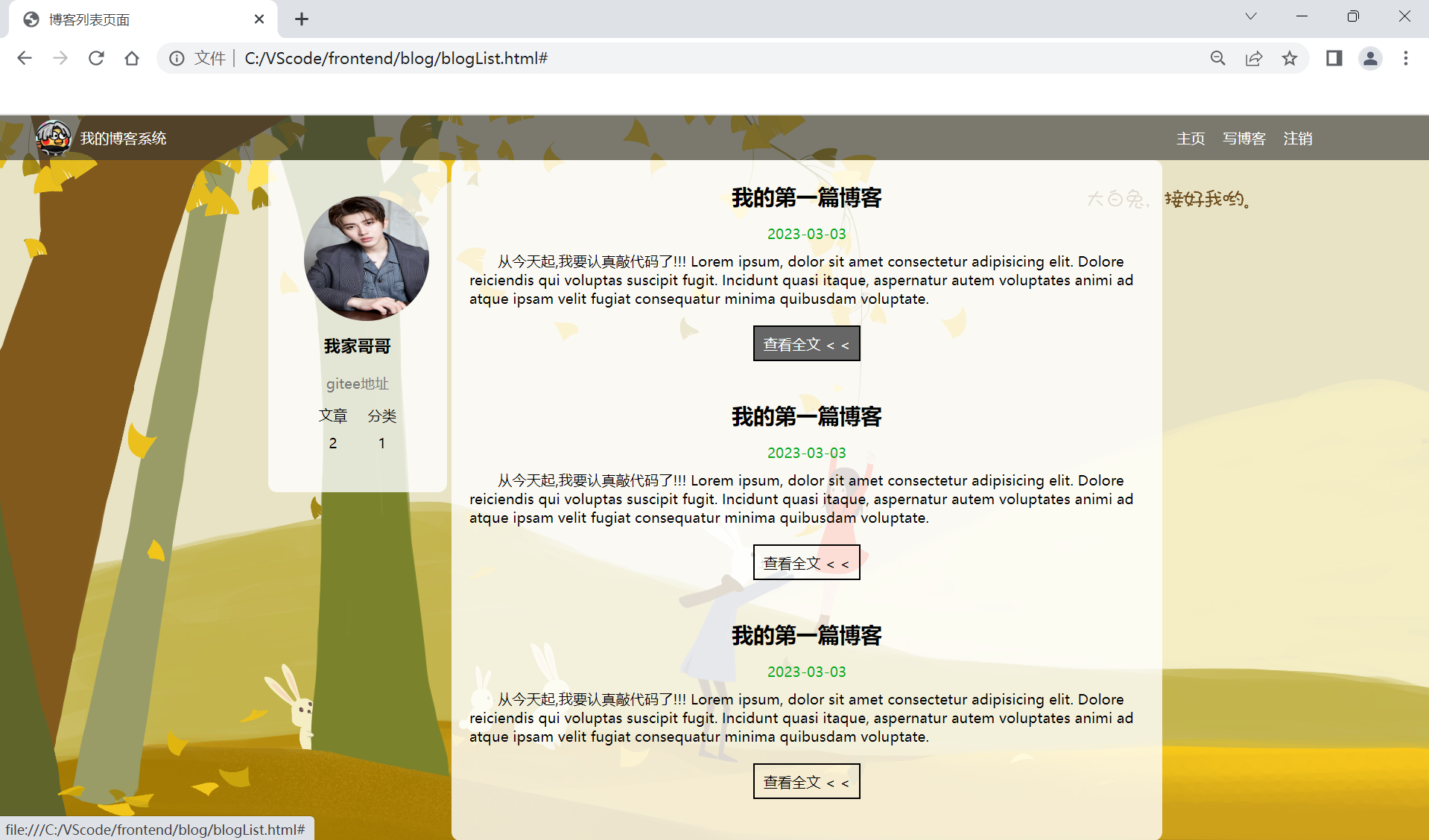
Task: Click the article count 2
Action: 333,443
